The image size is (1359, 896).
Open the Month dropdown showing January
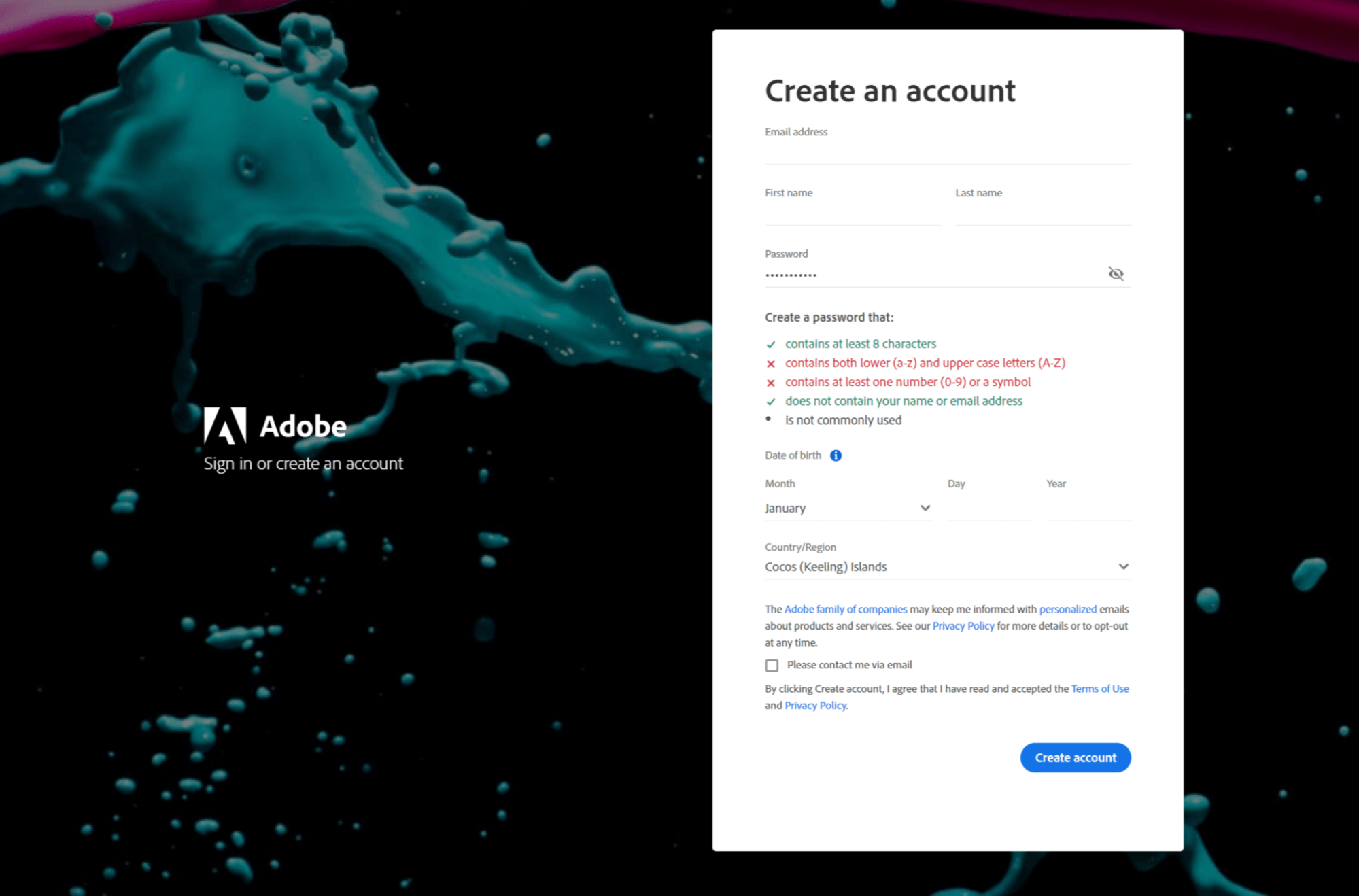click(x=847, y=509)
